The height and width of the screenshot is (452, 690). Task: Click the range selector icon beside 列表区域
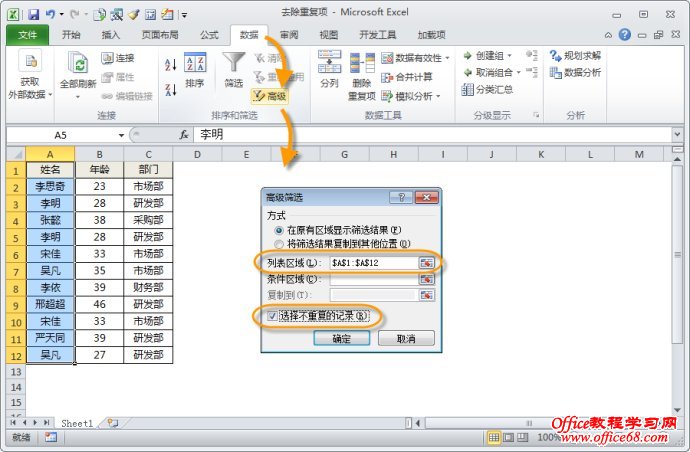coord(427,262)
